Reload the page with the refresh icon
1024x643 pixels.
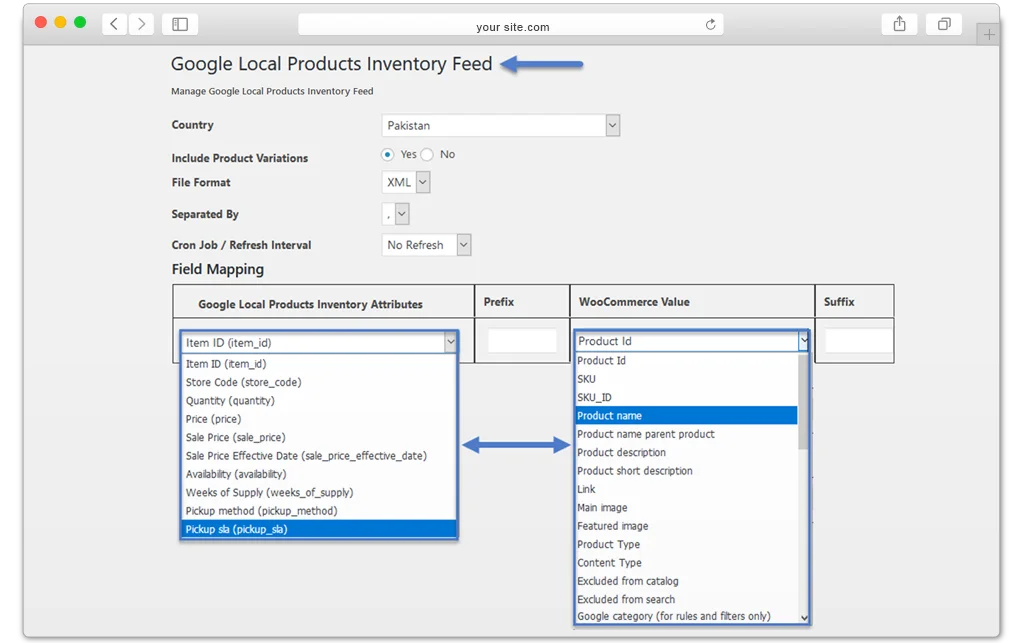(x=711, y=25)
